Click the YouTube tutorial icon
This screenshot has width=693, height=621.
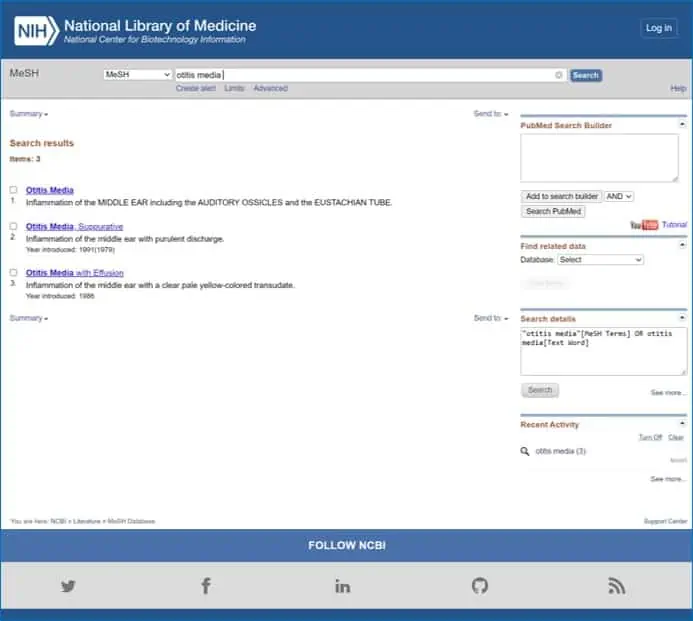pos(644,225)
